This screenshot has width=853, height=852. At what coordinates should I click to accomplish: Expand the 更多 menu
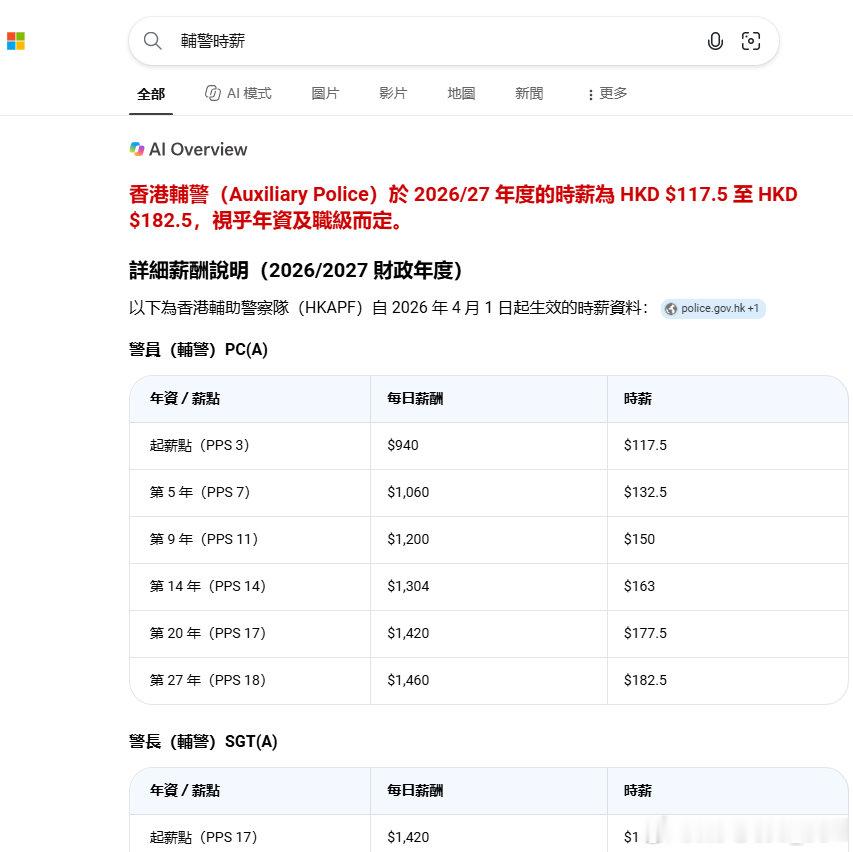tap(607, 93)
